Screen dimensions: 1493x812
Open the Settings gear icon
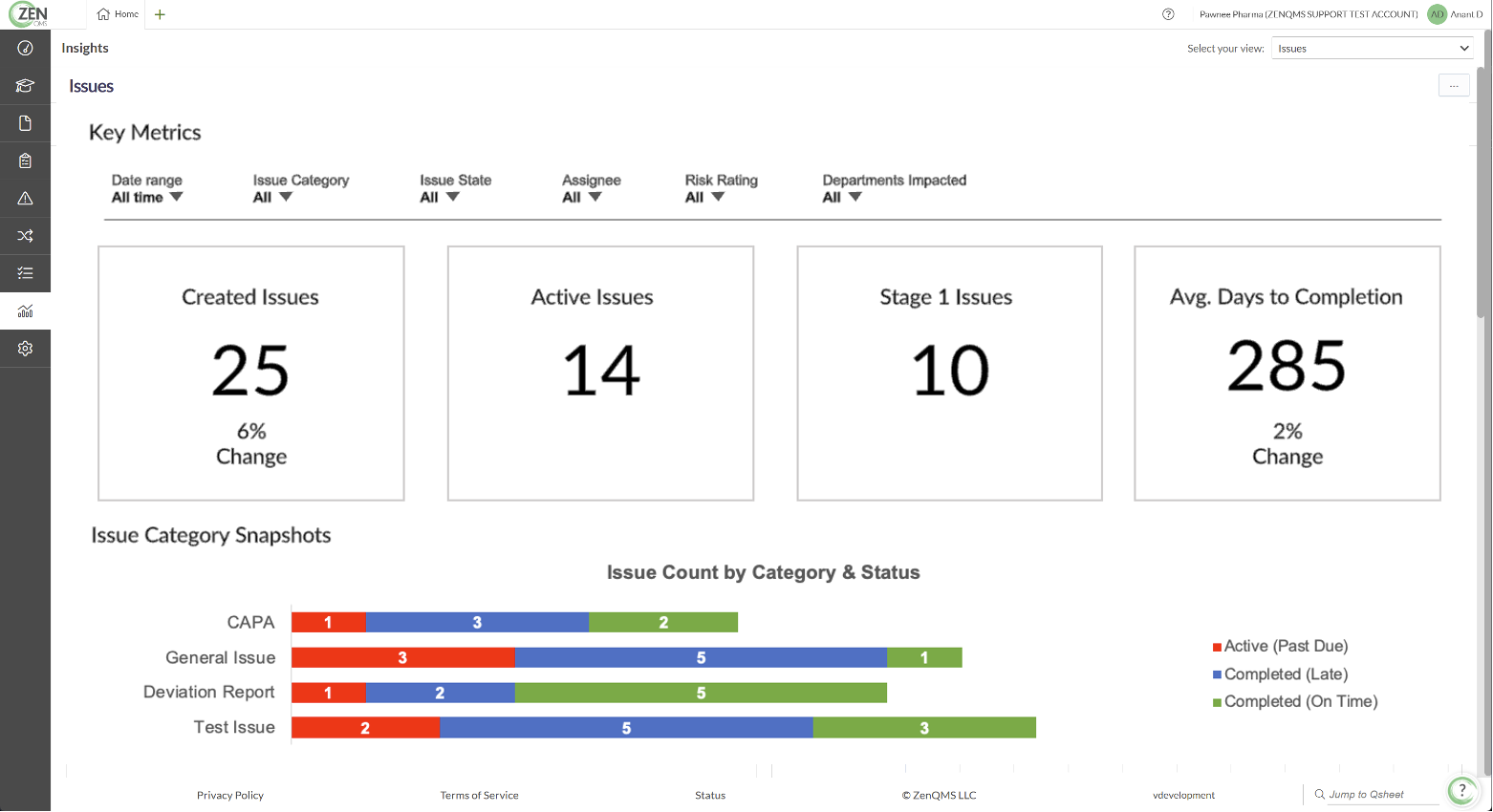point(25,348)
